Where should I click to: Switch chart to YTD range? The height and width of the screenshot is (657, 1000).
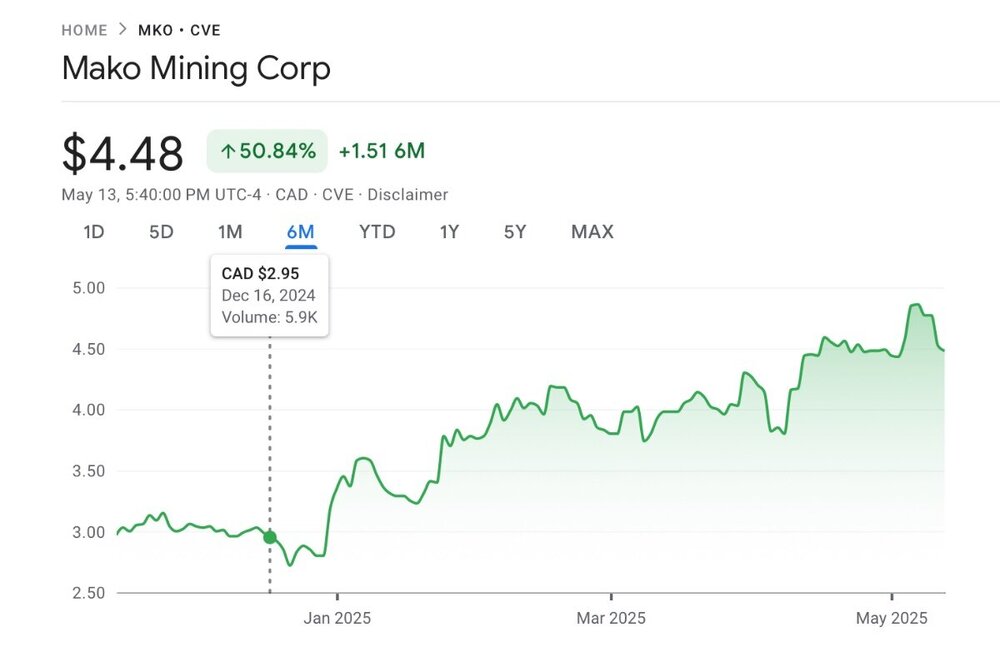[x=377, y=232]
